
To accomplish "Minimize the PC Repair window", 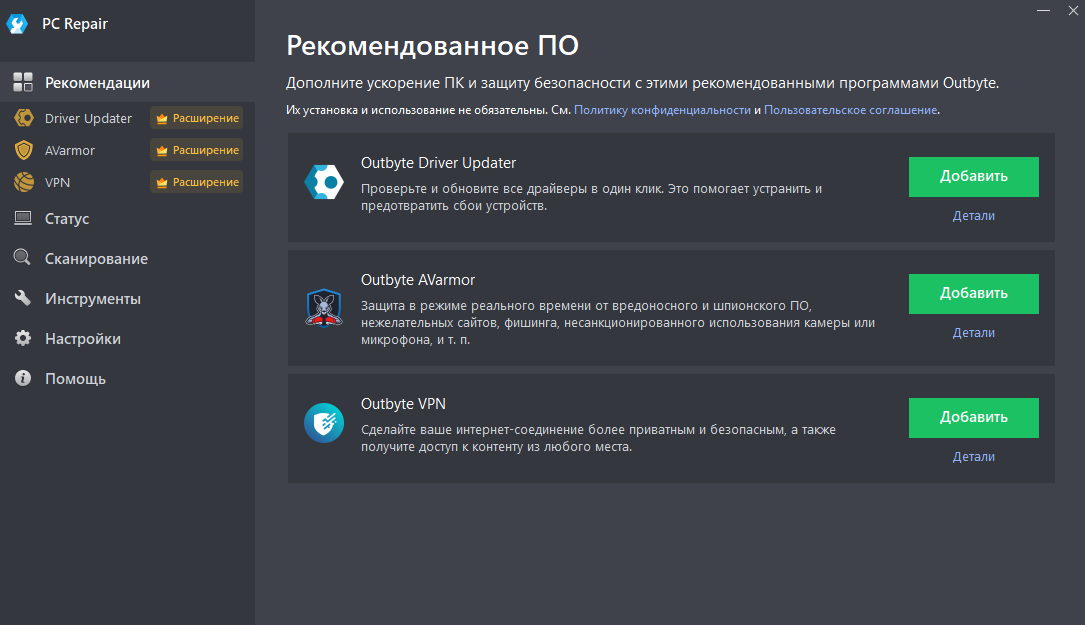I will tap(1043, 10).
